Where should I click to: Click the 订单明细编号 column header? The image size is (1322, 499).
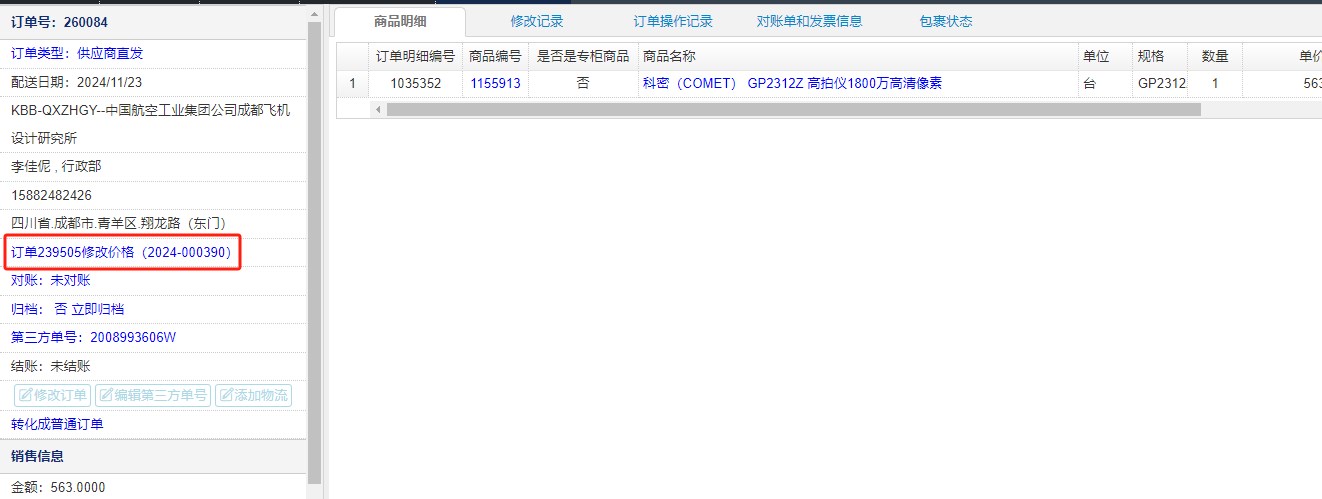pyautogui.click(x=415, y=56)
